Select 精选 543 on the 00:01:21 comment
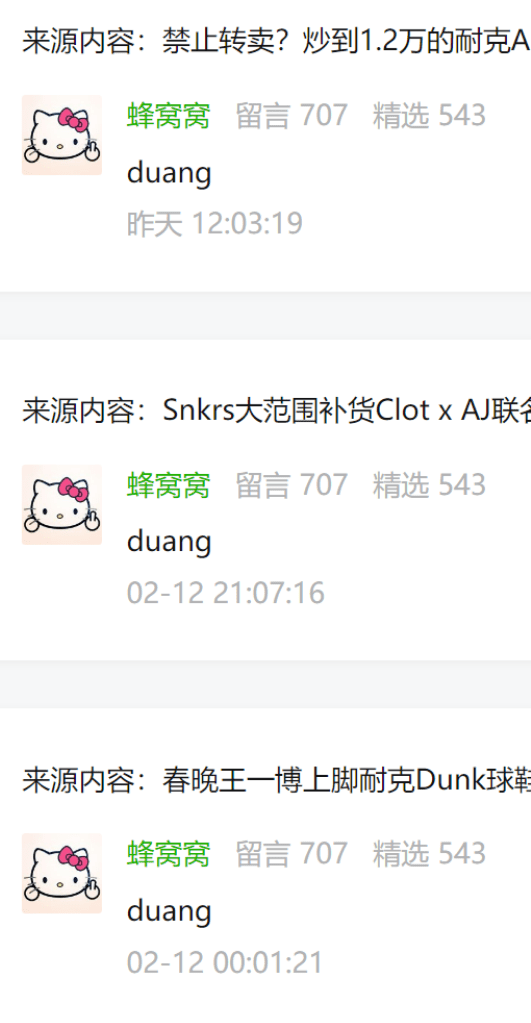 click(x=429, y=854)
